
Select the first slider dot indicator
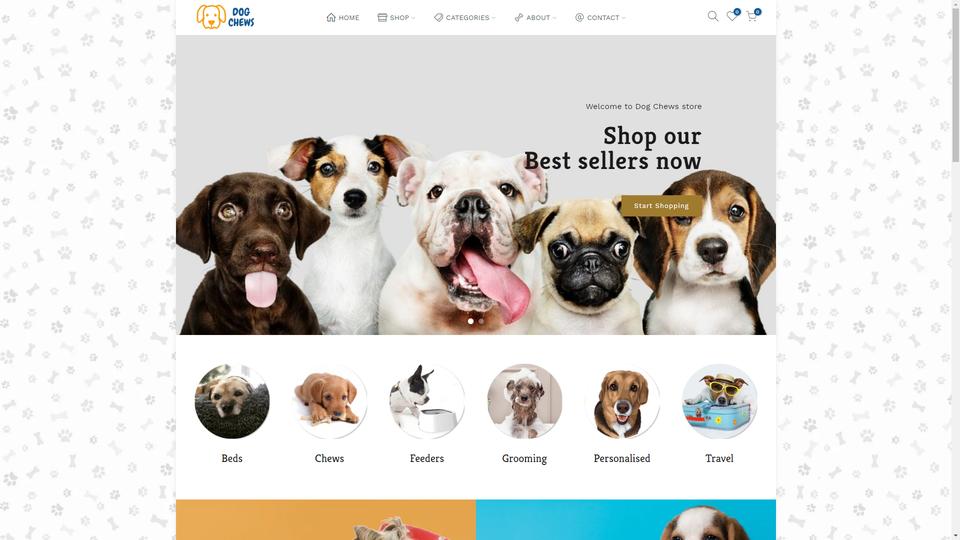coord(470,321)
